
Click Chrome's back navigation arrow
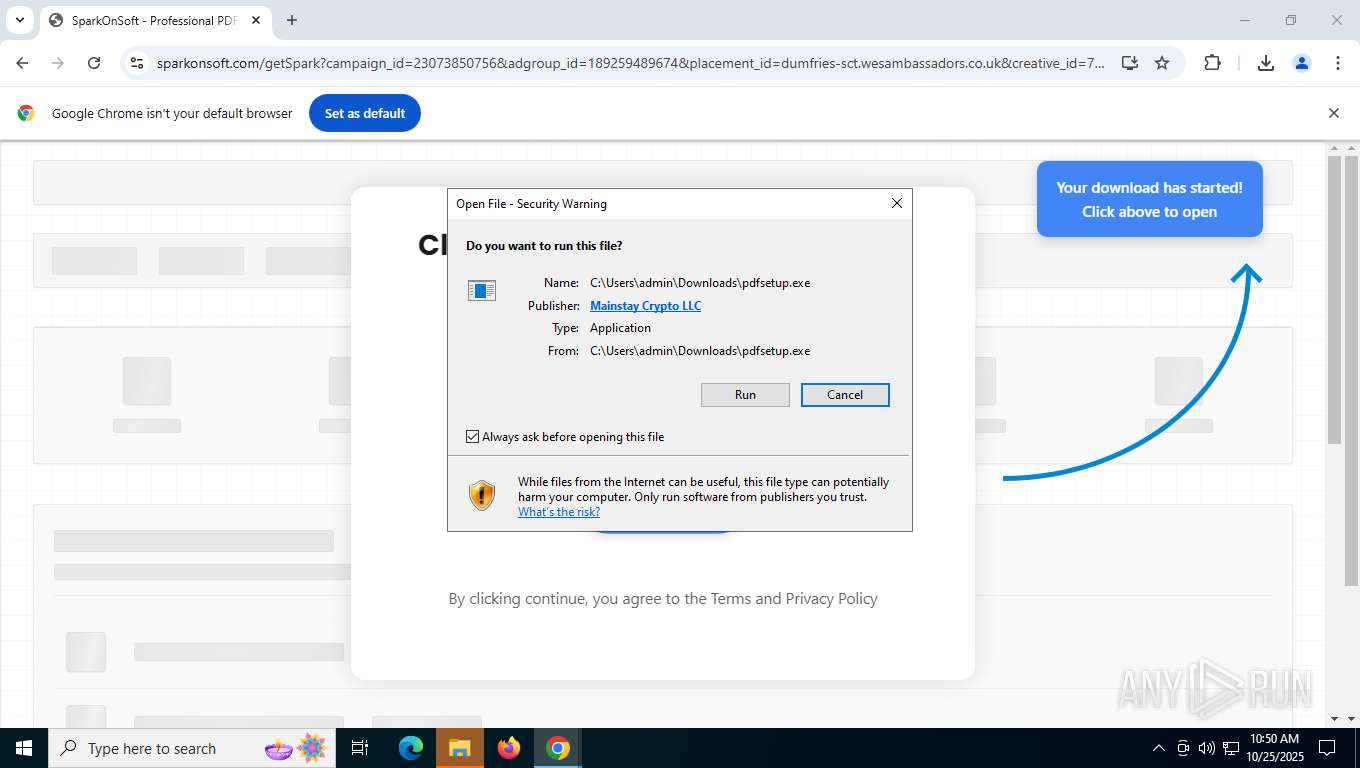point(22,63)
